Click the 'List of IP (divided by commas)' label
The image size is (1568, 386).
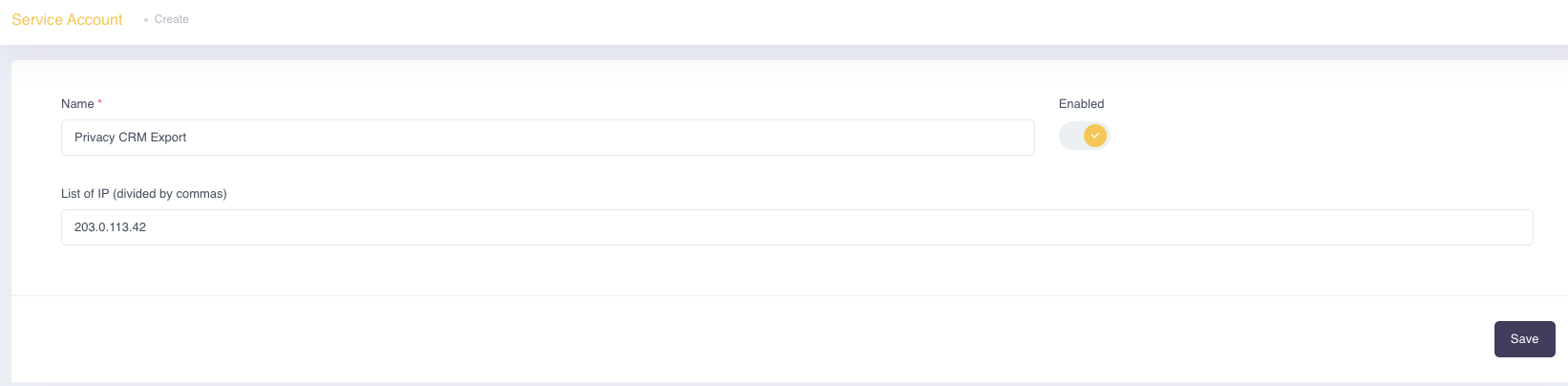click(x=144, y=193)
